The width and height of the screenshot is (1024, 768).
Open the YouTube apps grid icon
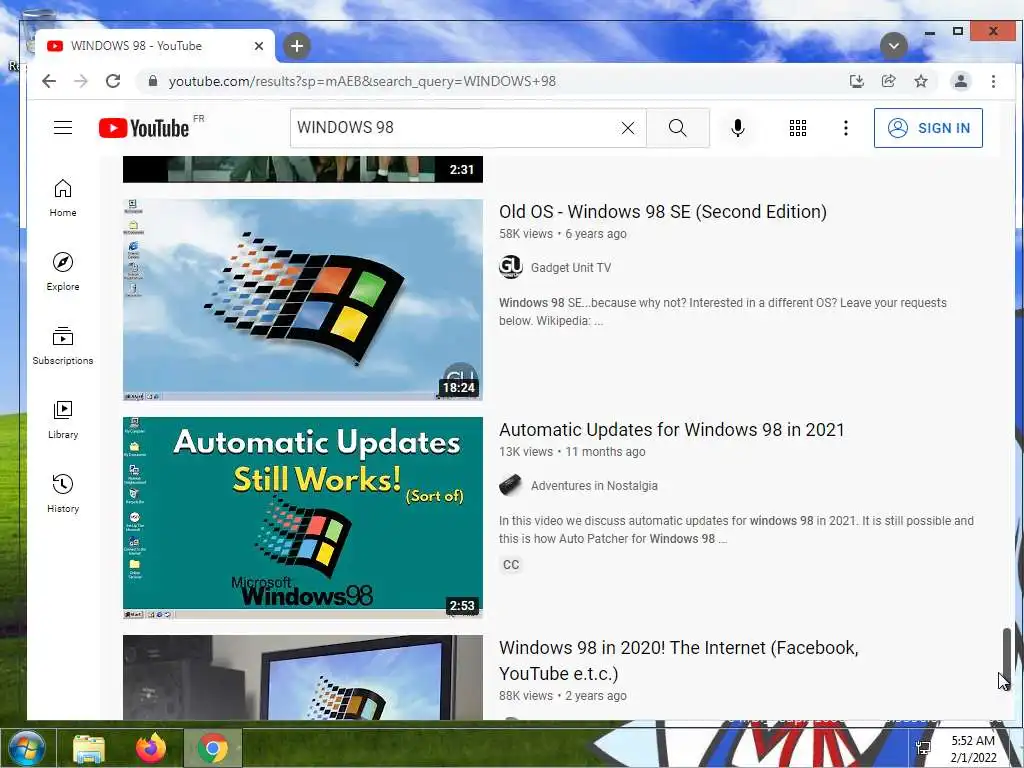point(797,128)
